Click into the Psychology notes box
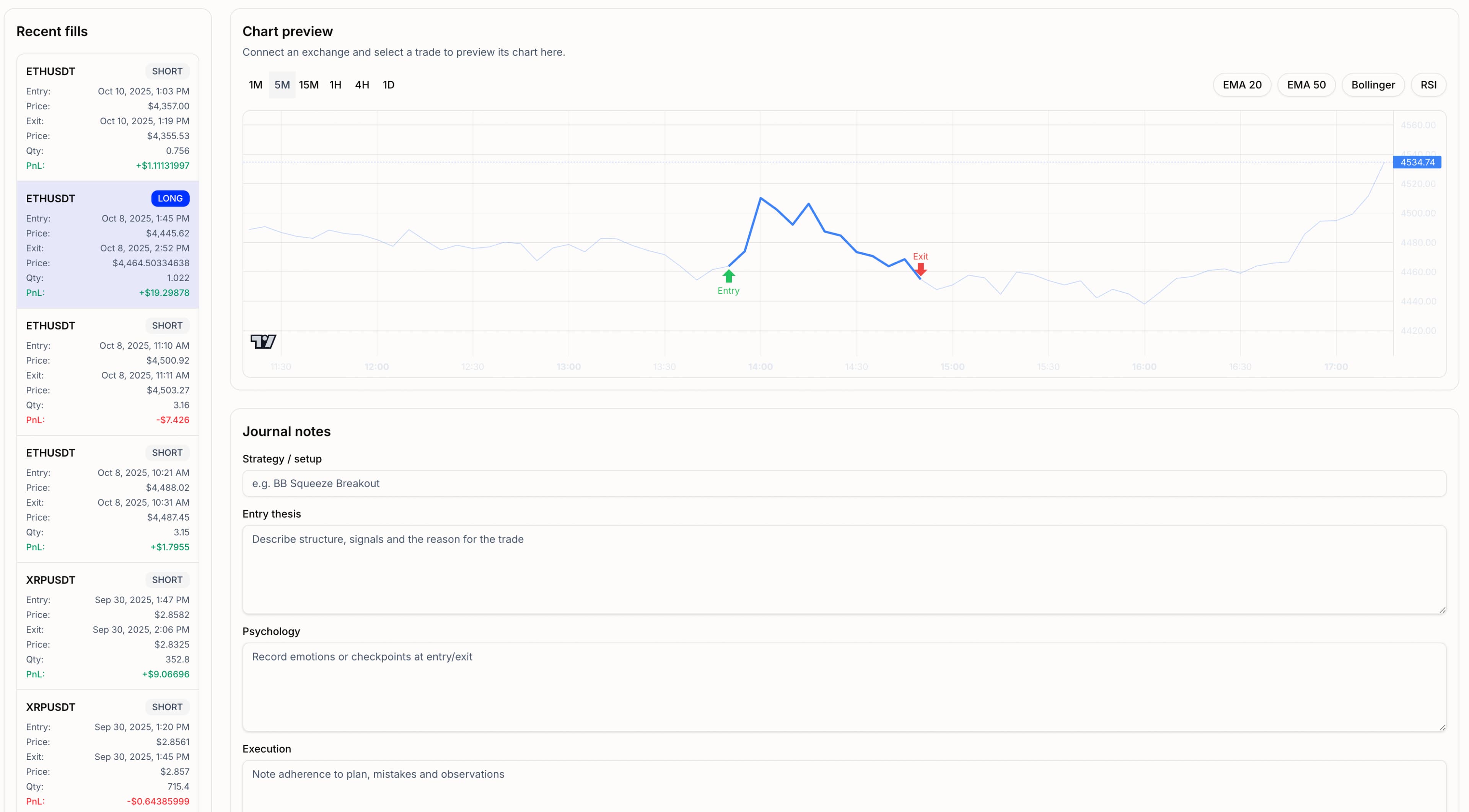This screenshot has height=812, width=1469. tap(844, 687)
